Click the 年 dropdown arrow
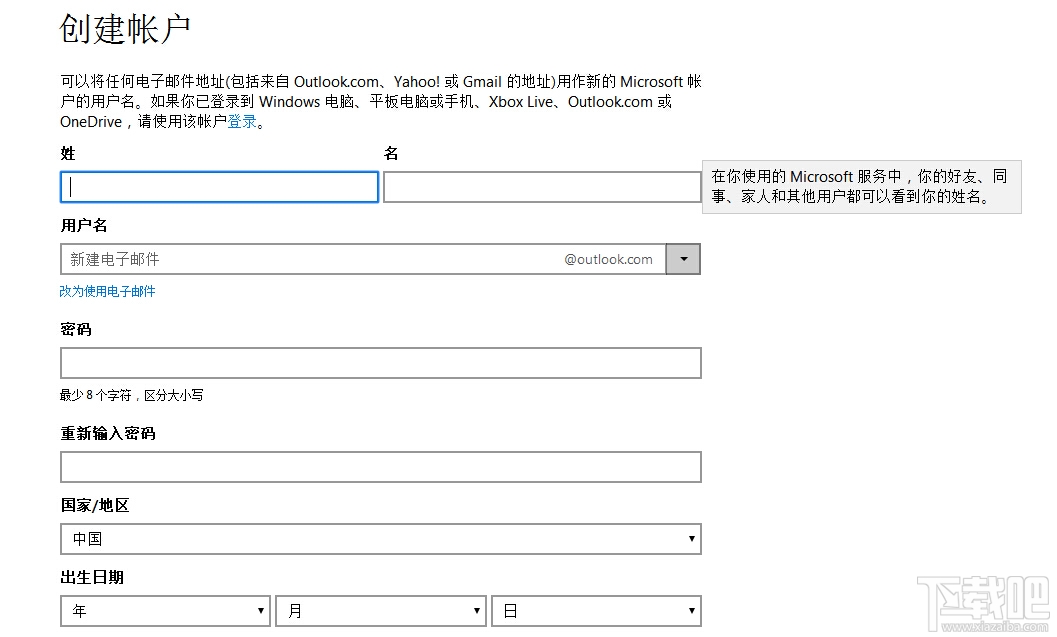Viewport: 1057px width, 637px height. point(260,610)
